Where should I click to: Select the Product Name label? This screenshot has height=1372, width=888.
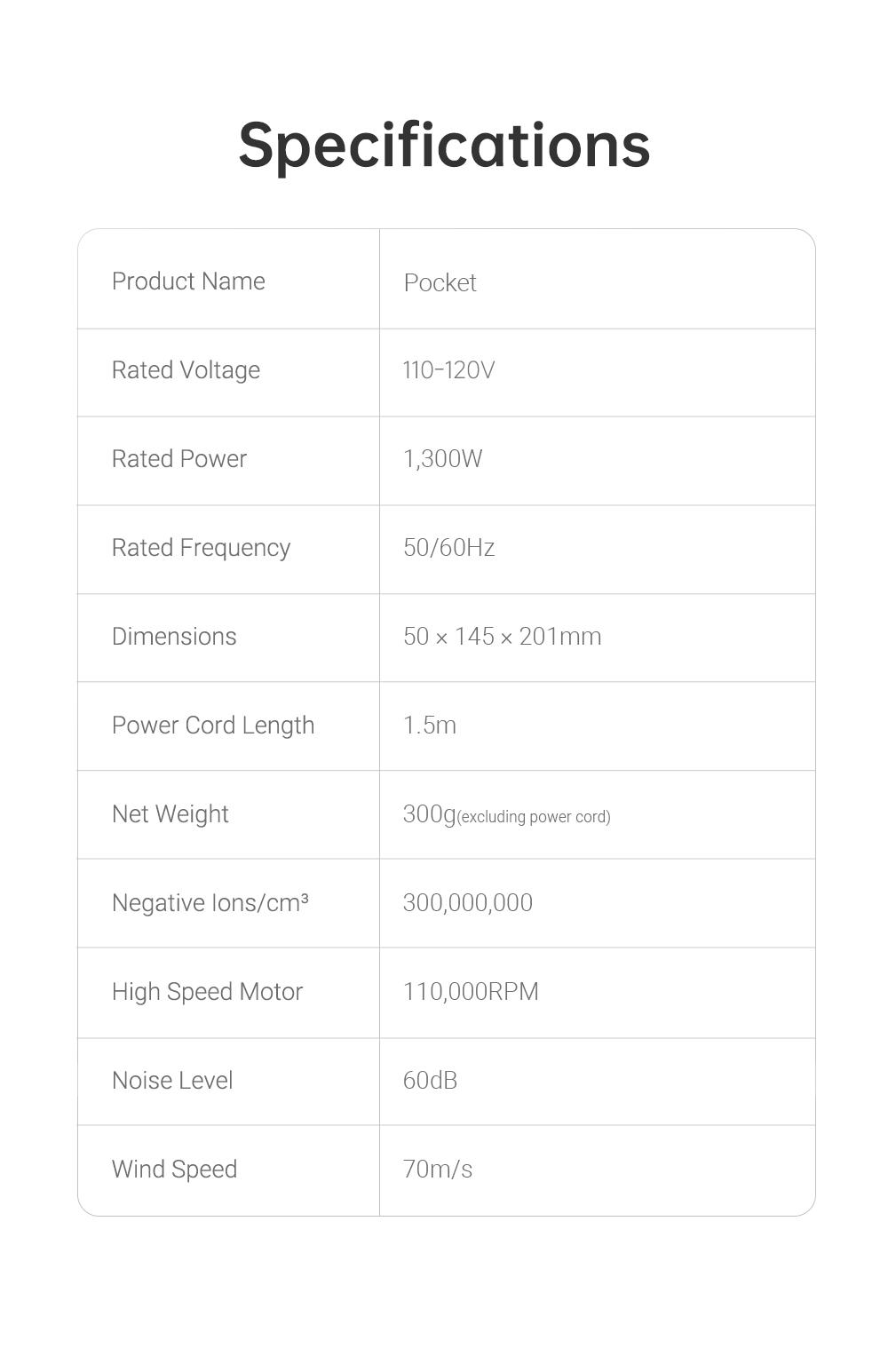coord(188,282)
